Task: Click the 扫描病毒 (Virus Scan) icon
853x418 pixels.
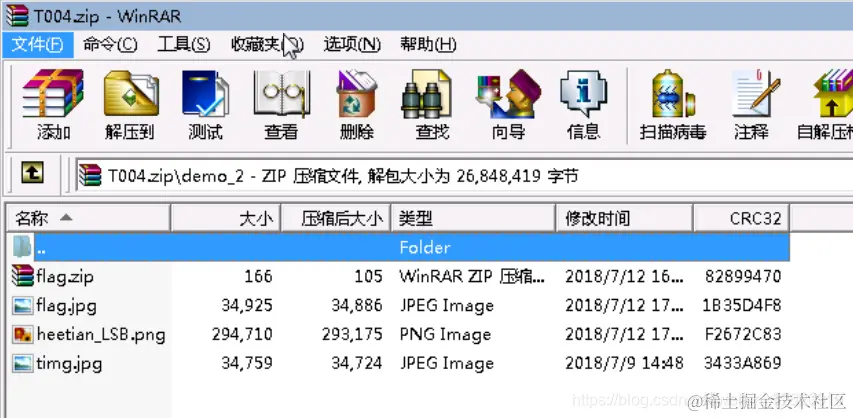Action: (673, 94)
